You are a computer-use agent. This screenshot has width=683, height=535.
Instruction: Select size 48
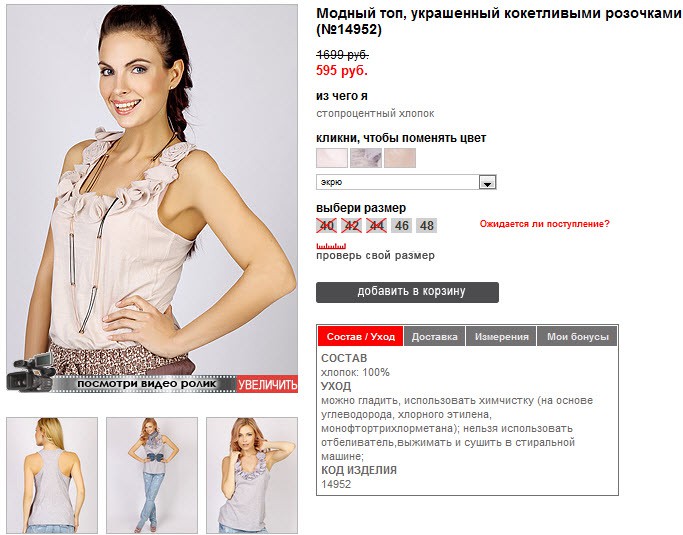(x=426, y=226)
